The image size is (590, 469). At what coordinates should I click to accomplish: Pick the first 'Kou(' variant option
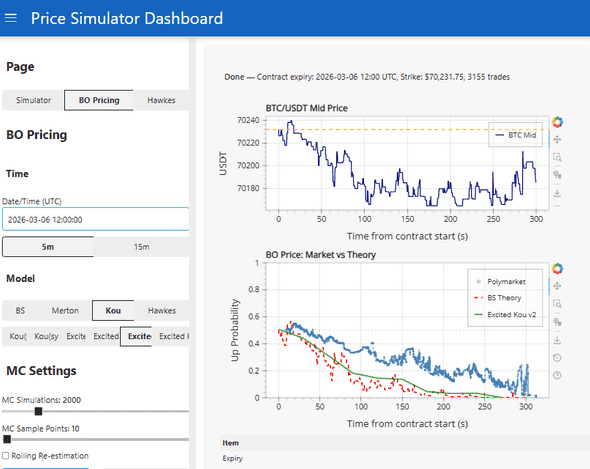click(x=17, y=336)
